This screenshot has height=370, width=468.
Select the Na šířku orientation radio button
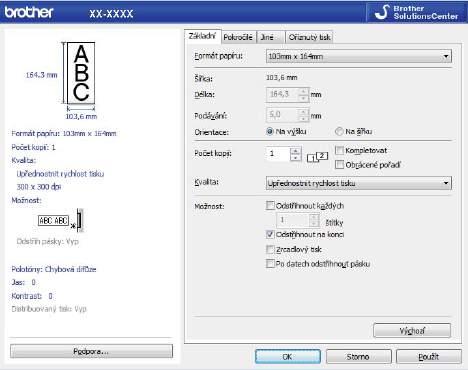pyautogui.click(x=339, y=131)
